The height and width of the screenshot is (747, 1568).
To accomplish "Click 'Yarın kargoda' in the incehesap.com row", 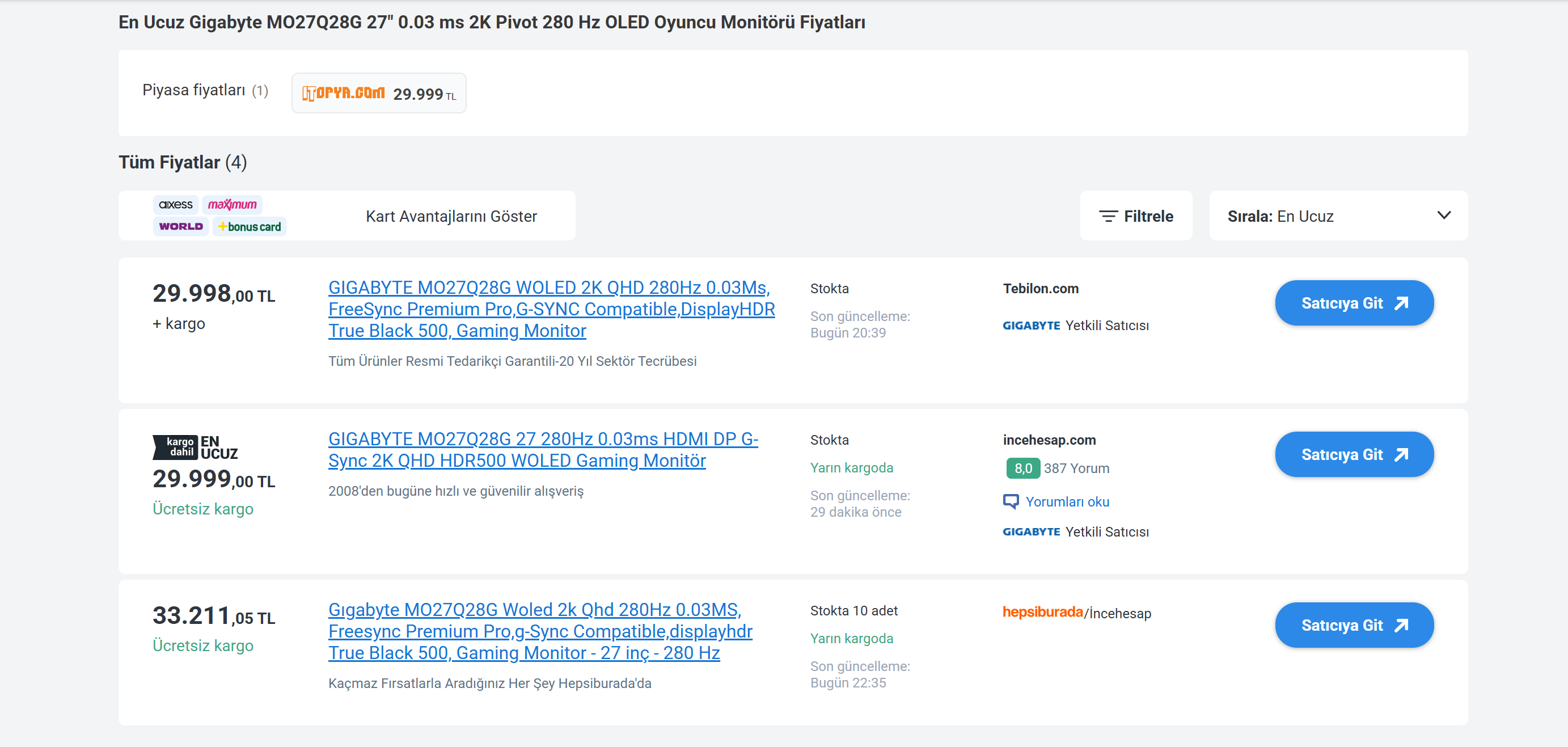I will click(852, 468).
